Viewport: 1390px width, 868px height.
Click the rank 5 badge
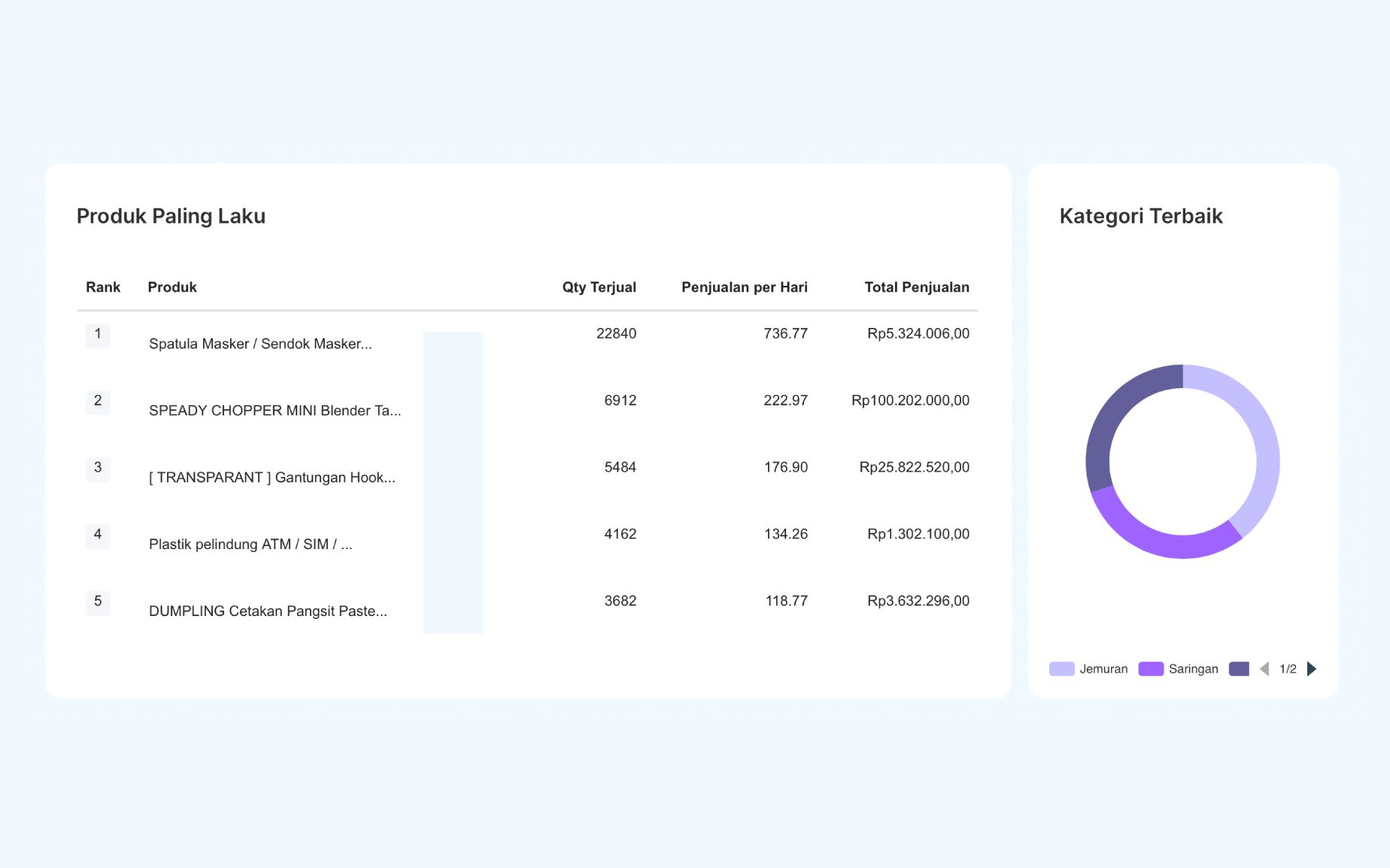(x=98, y=602)
